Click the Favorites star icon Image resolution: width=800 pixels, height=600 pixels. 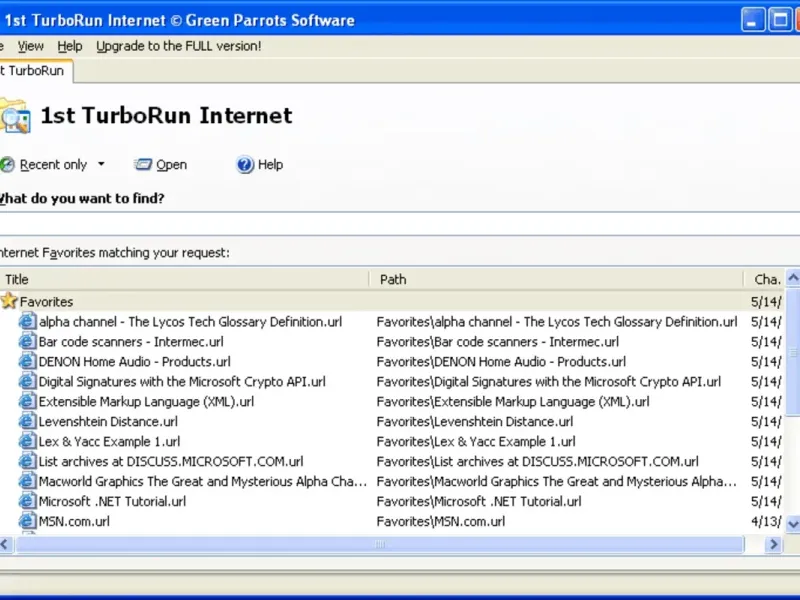(x=9, y=301)
